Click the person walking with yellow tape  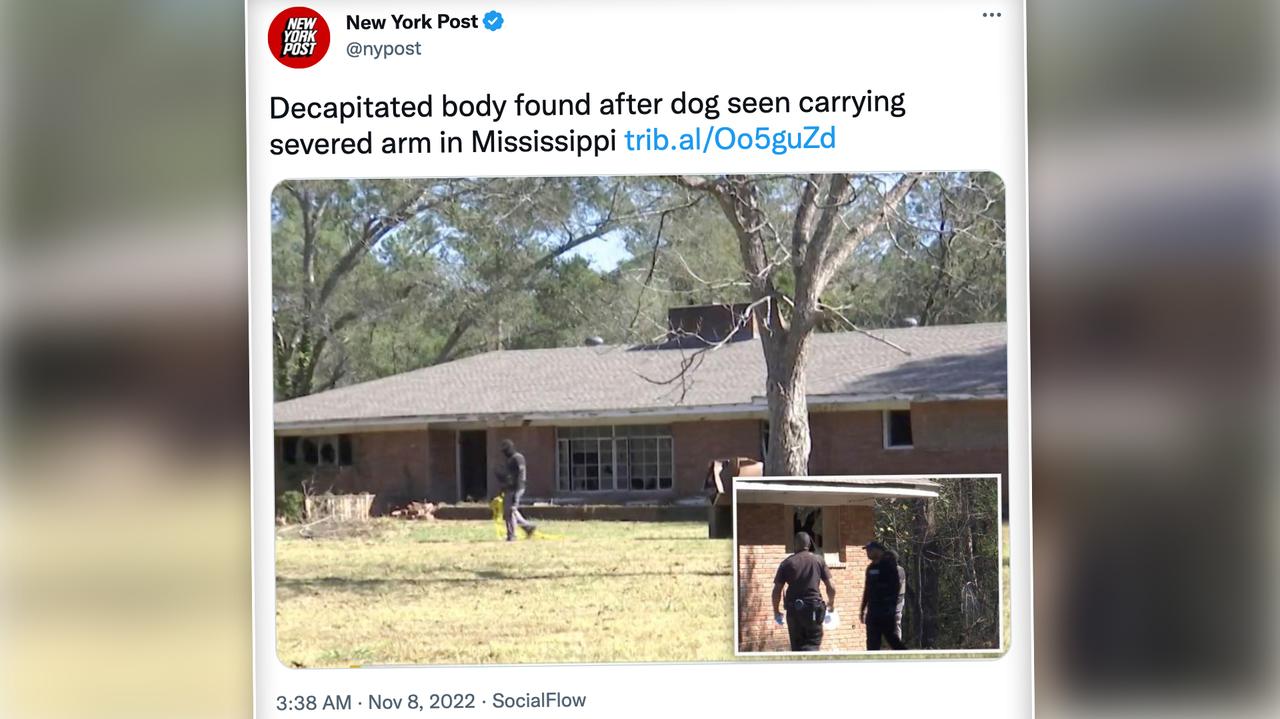(514, 490)
